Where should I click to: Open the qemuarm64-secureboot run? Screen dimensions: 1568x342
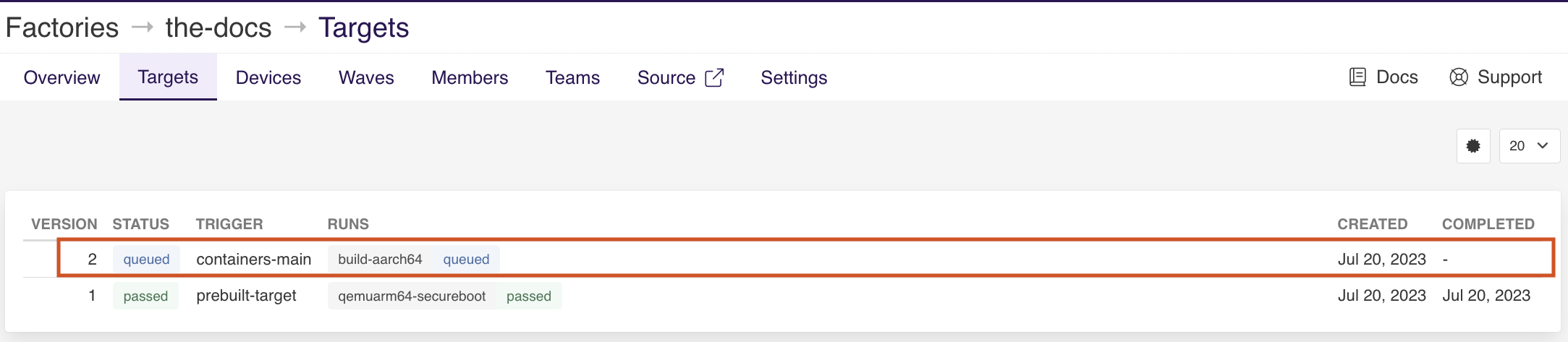click(x=412, y=296)
